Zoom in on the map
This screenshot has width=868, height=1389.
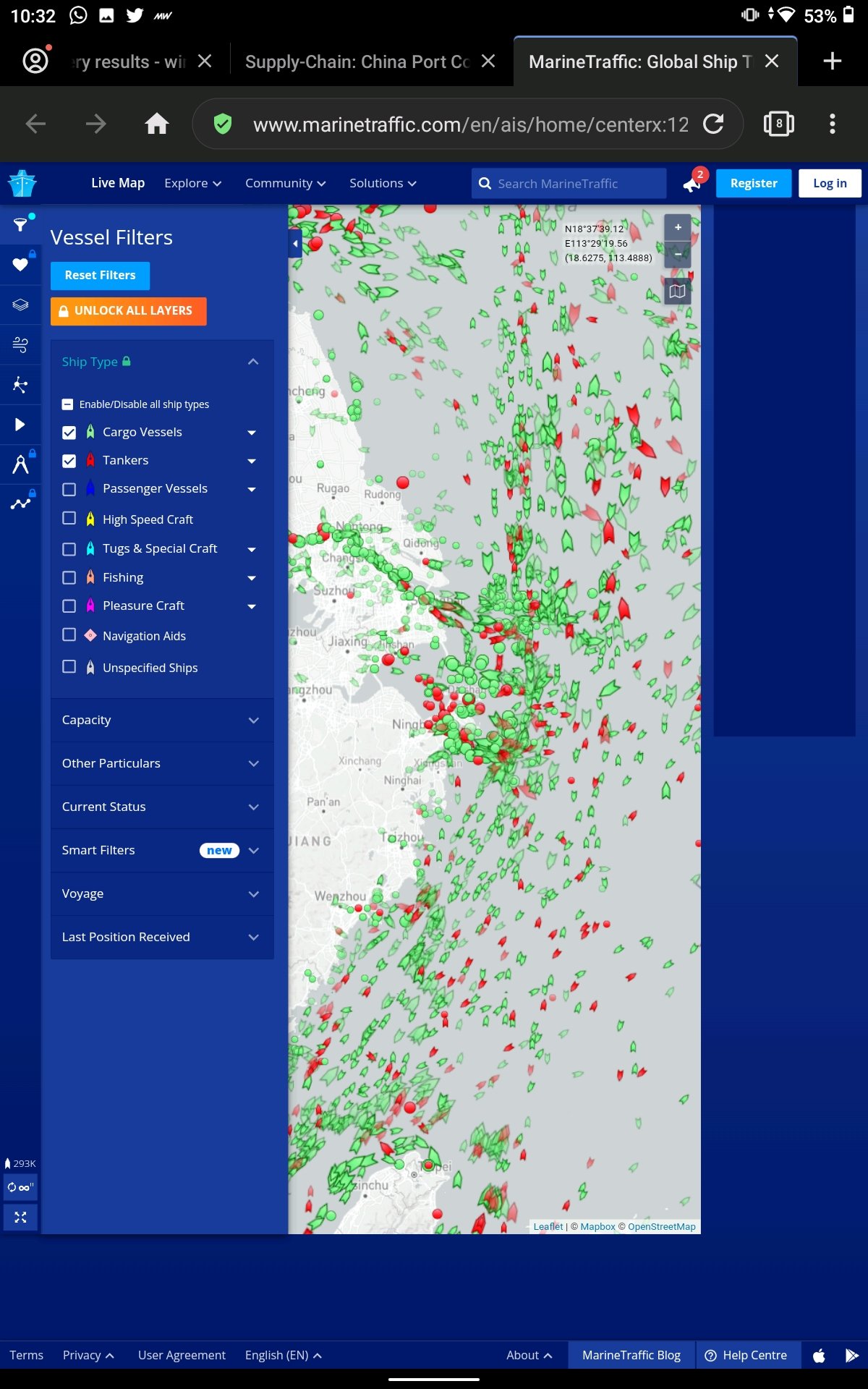click(x=678, y=227)
